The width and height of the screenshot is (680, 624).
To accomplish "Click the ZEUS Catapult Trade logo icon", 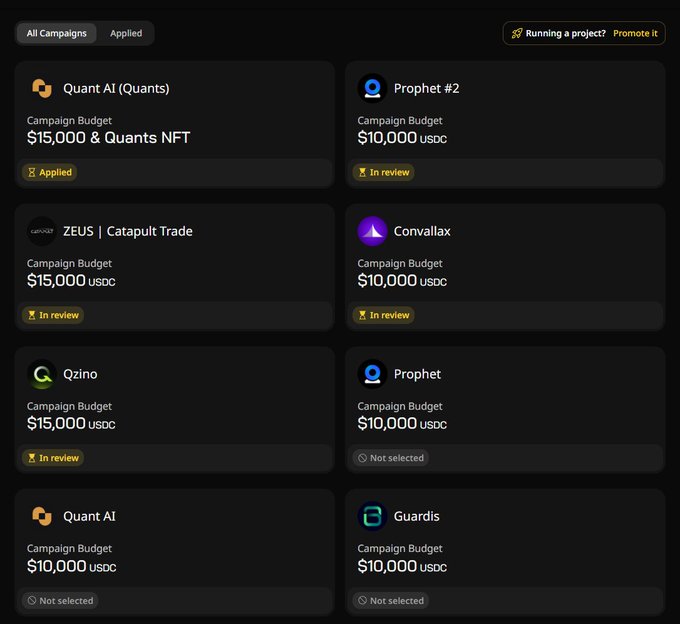I will [x=42, y=231].
